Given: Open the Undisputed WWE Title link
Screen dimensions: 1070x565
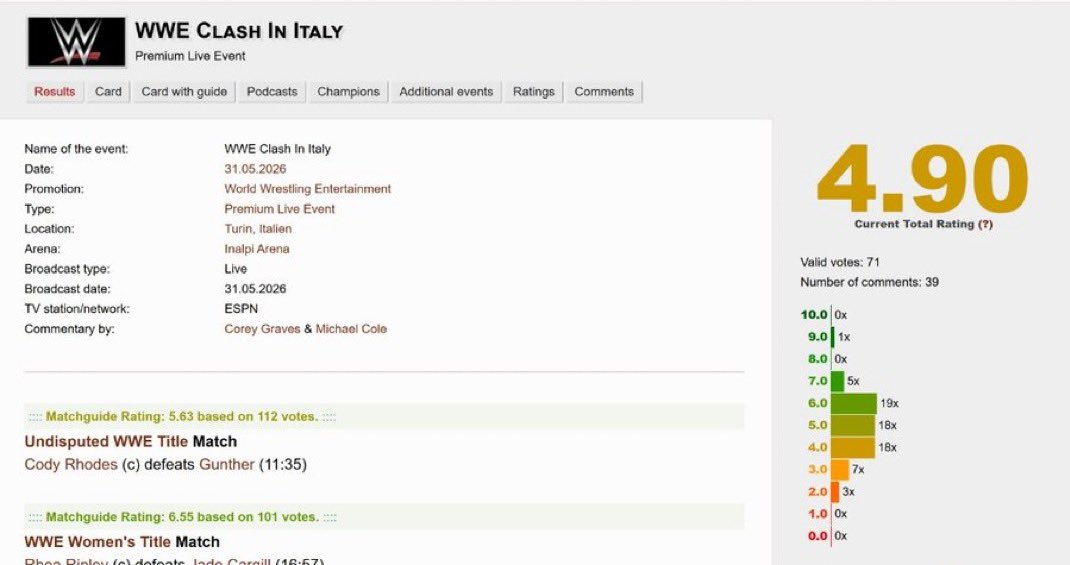Looking at the screenshot, I should tap(106, 441).
